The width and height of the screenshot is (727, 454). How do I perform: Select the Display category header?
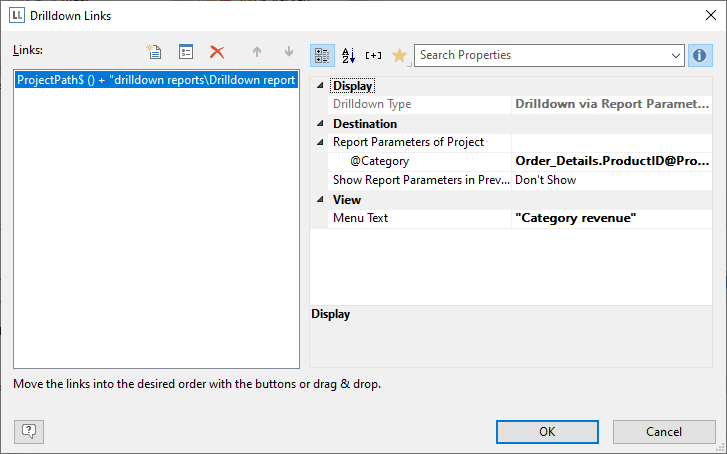click(352, 86)
